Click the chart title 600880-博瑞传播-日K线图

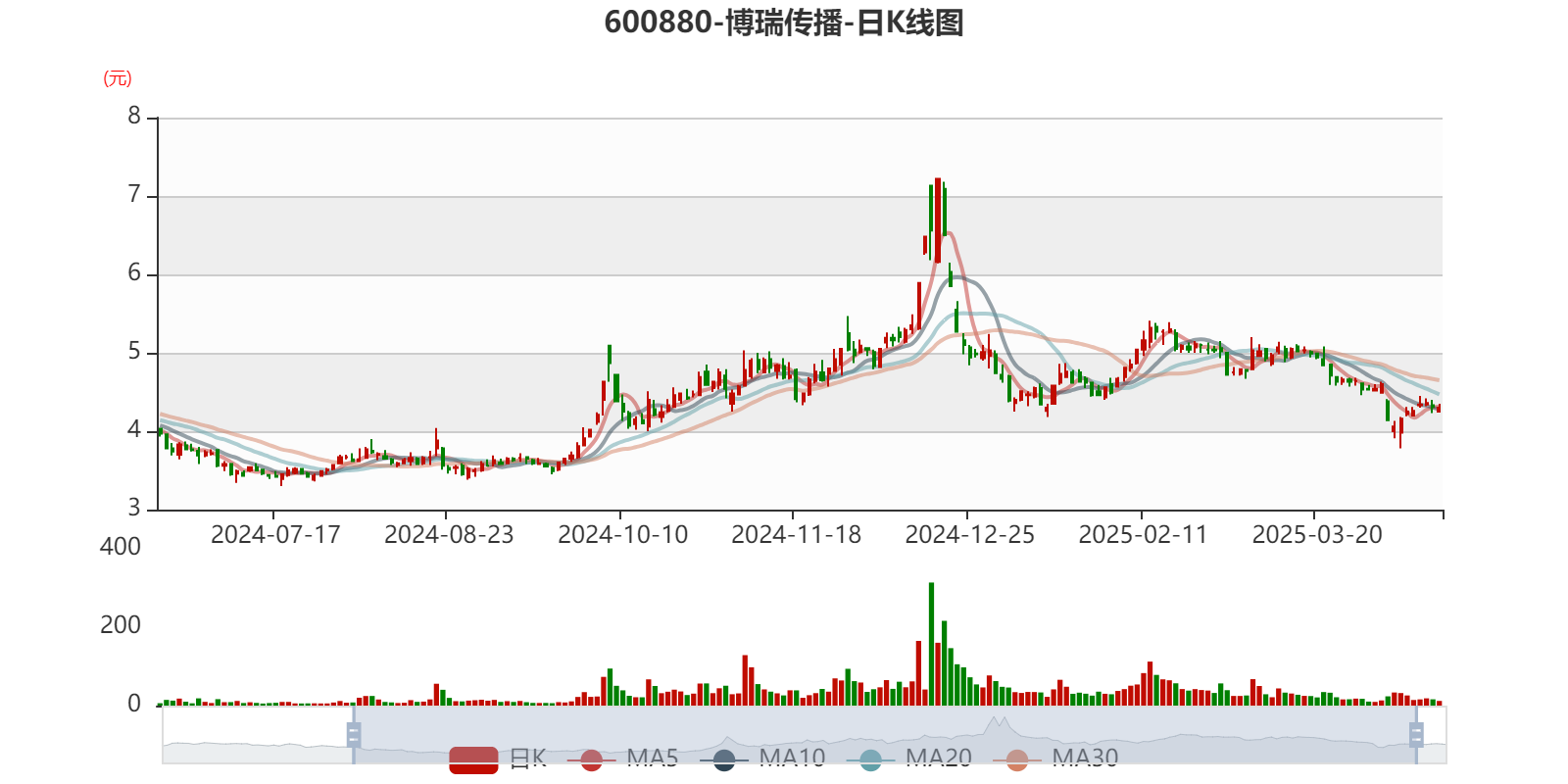point(784,23)
